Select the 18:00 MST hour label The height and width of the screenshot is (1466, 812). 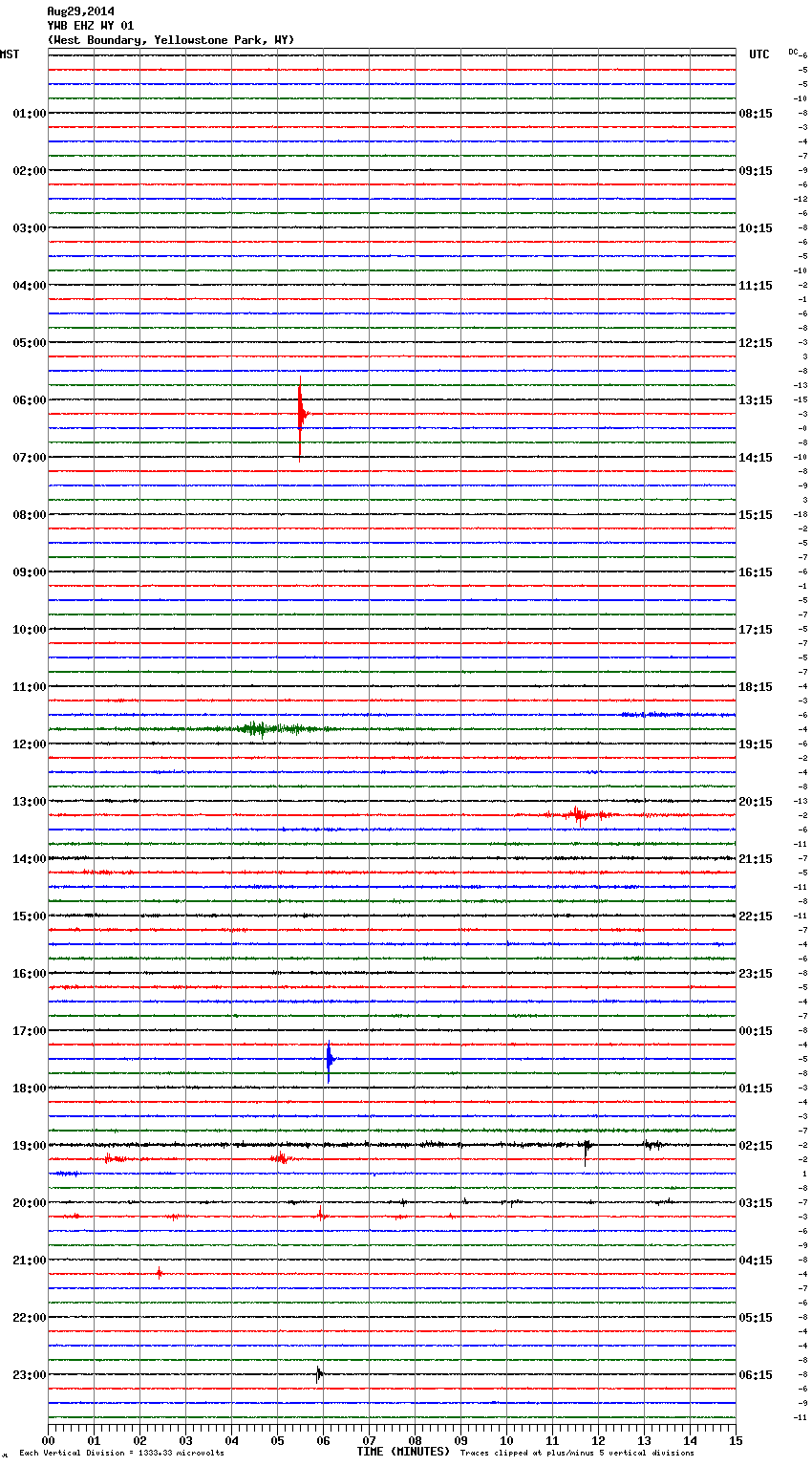coord(30,1089)
